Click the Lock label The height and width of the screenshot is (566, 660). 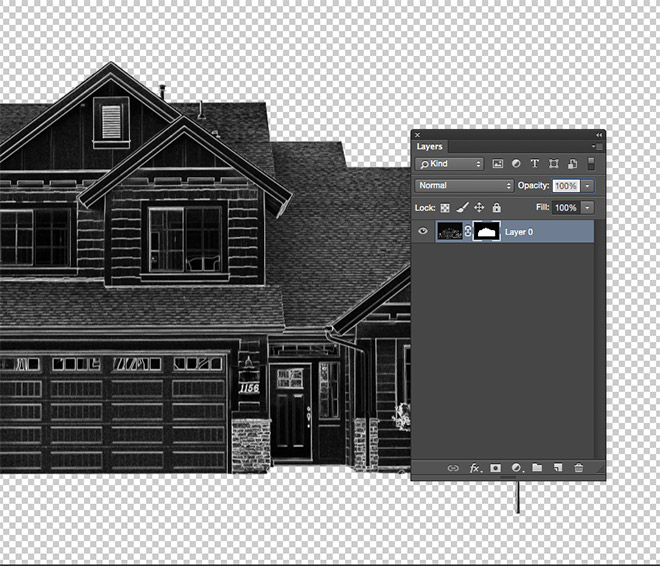[425, 208]
